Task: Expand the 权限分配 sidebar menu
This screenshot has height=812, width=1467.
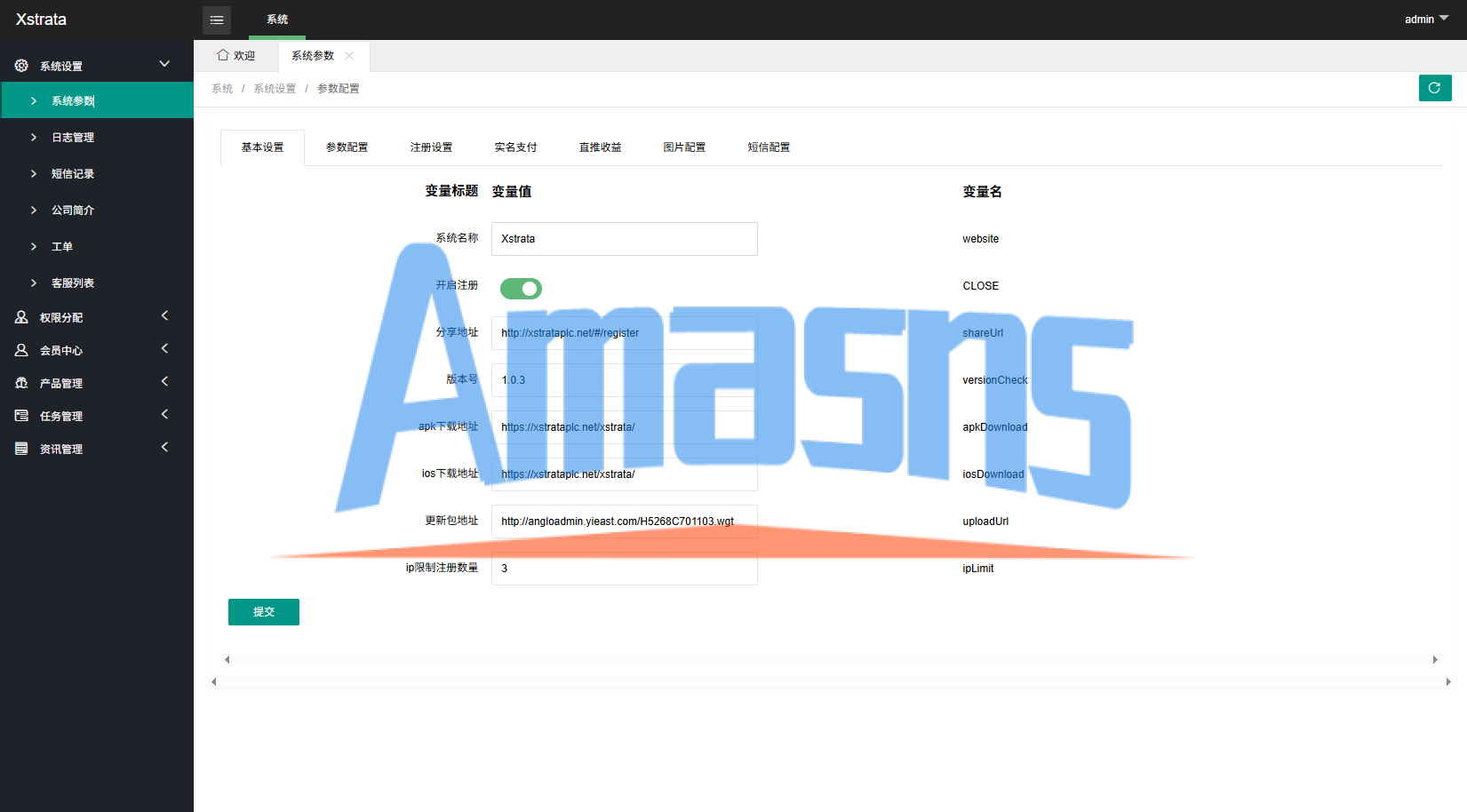Action: 164,315
